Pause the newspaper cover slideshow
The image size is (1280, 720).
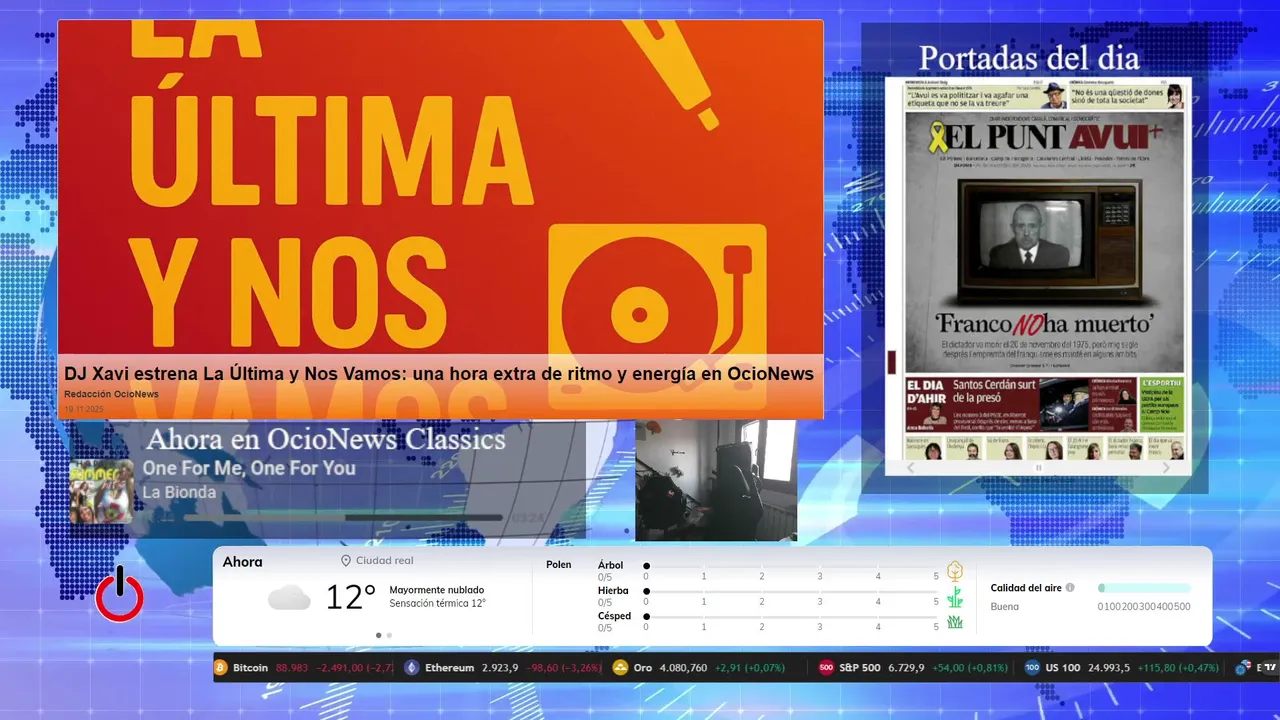click(1038, 467)
